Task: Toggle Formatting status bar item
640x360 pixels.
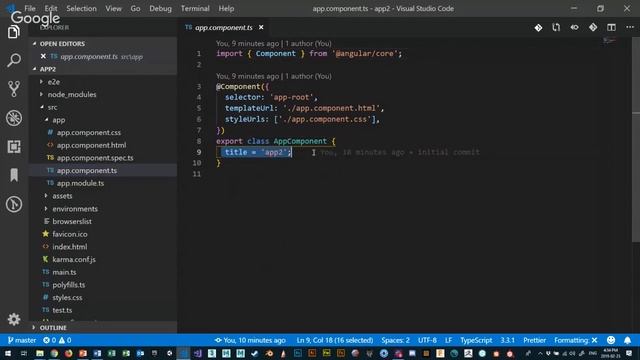Action: (576, 340)
